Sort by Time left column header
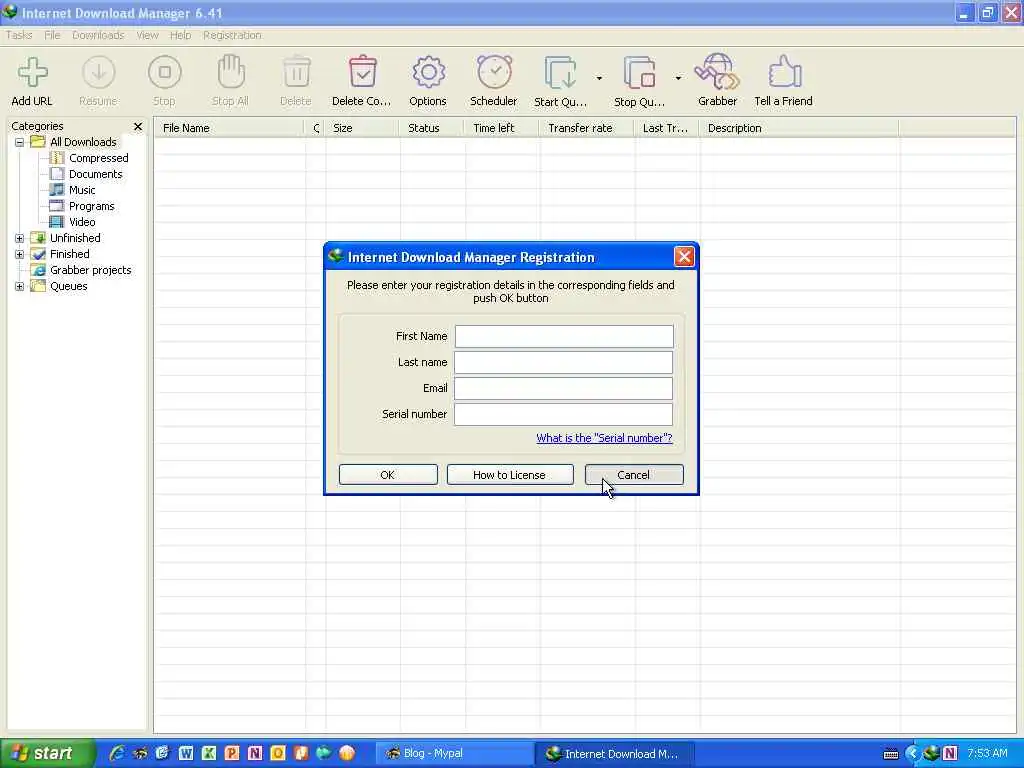The height and width of the screenshot is (768, 1024). pyautogui.click(x=502, y=128)
